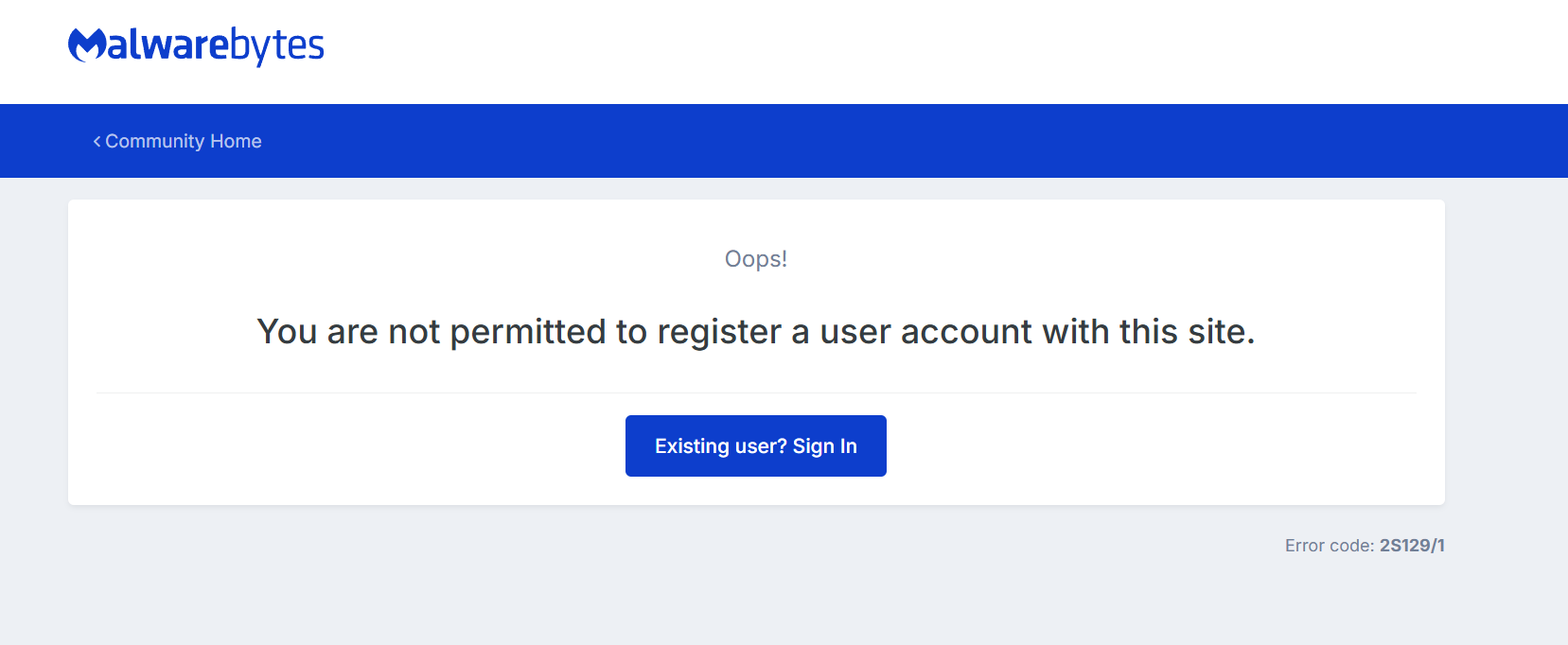Viewport: 1568px width, 645px height.
Task: Click the back chevron beside Community Home
Action: 97,141
